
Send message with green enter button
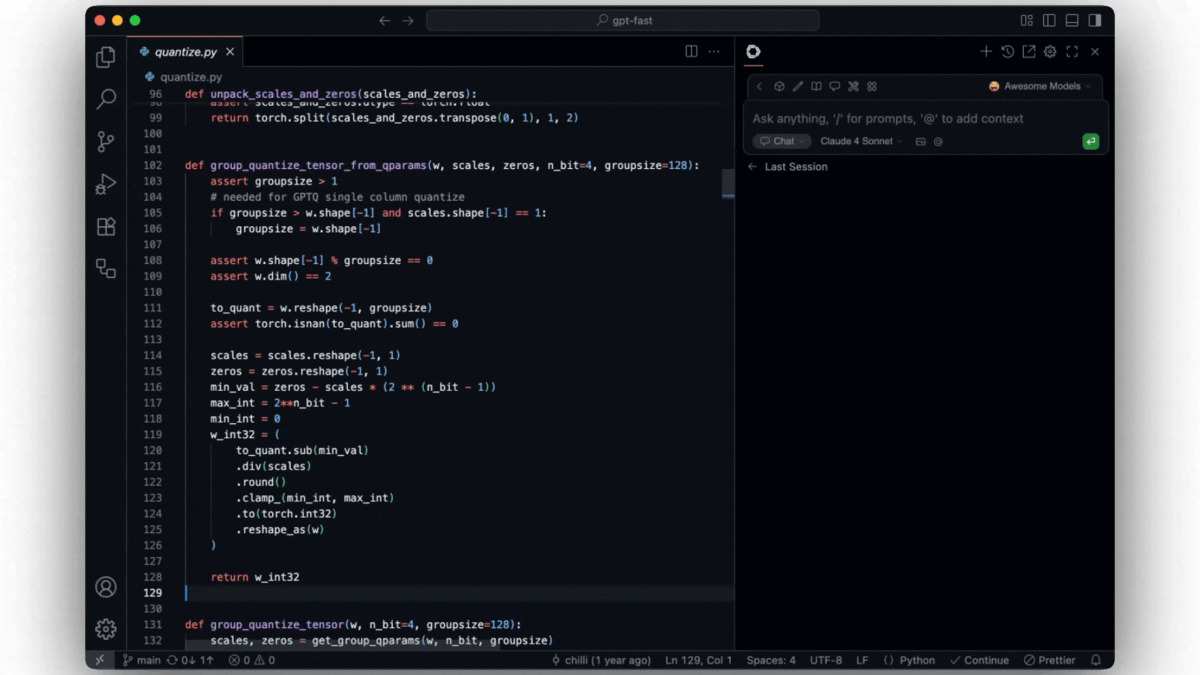click(x=1091, y=141)
